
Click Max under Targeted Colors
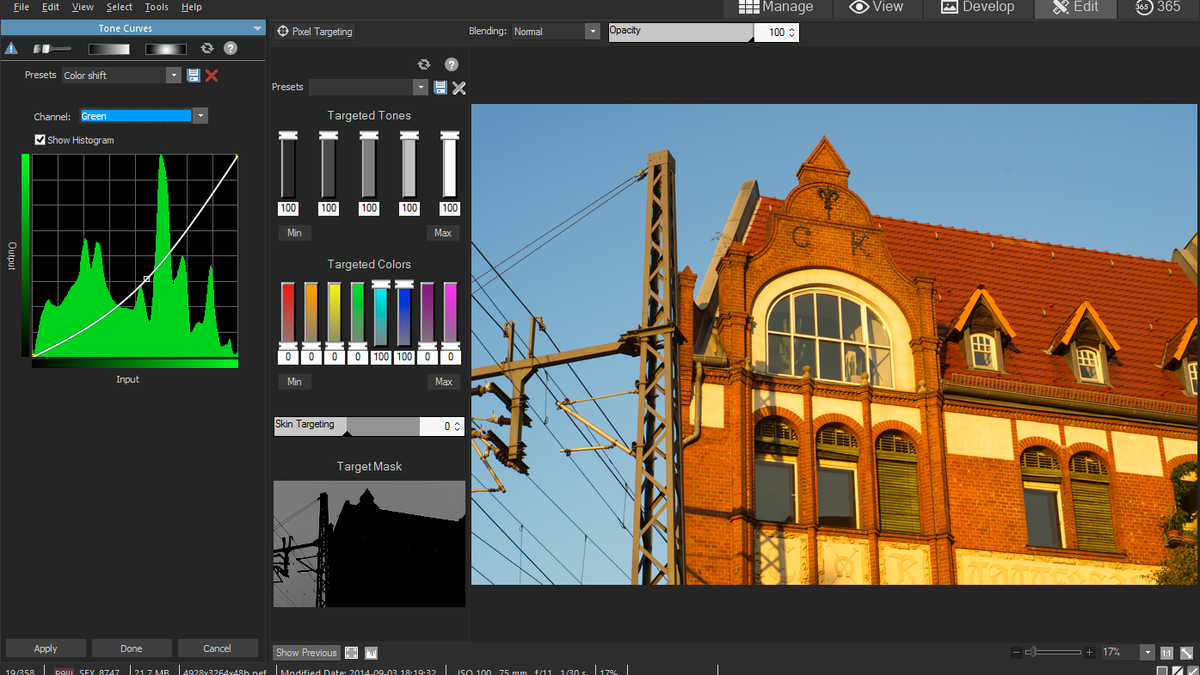(443, 381)
